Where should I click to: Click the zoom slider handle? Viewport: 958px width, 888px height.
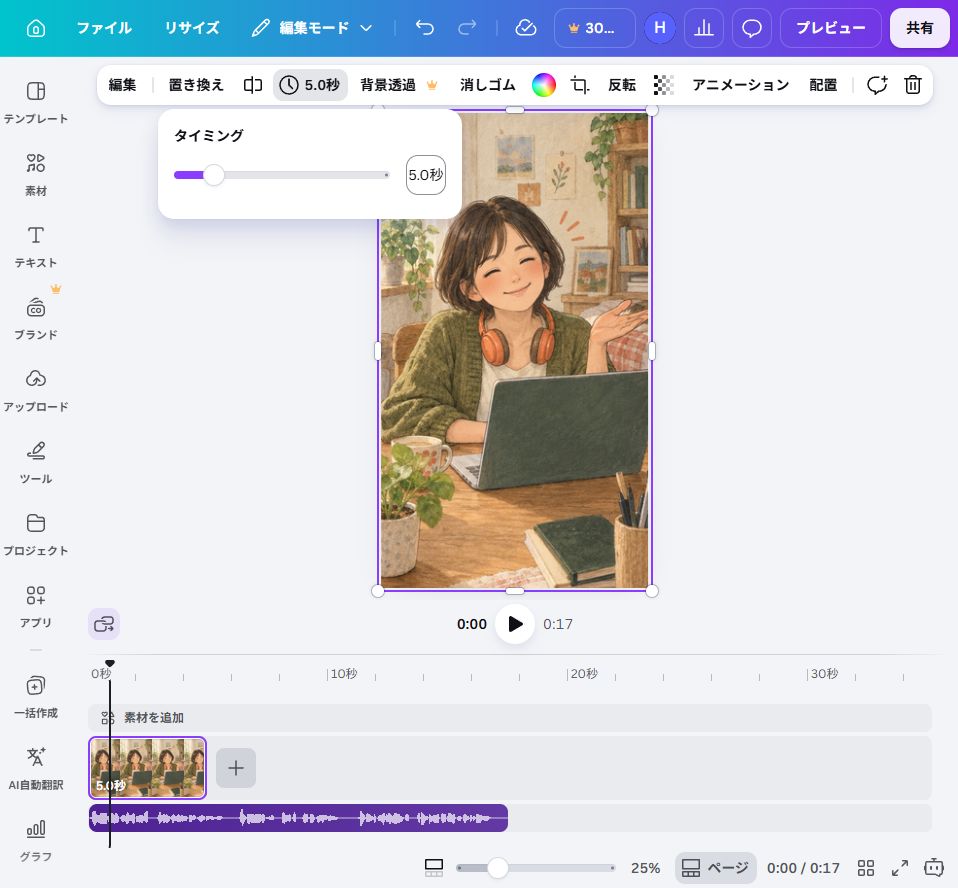pyautogui.click(x=498, y=868)
